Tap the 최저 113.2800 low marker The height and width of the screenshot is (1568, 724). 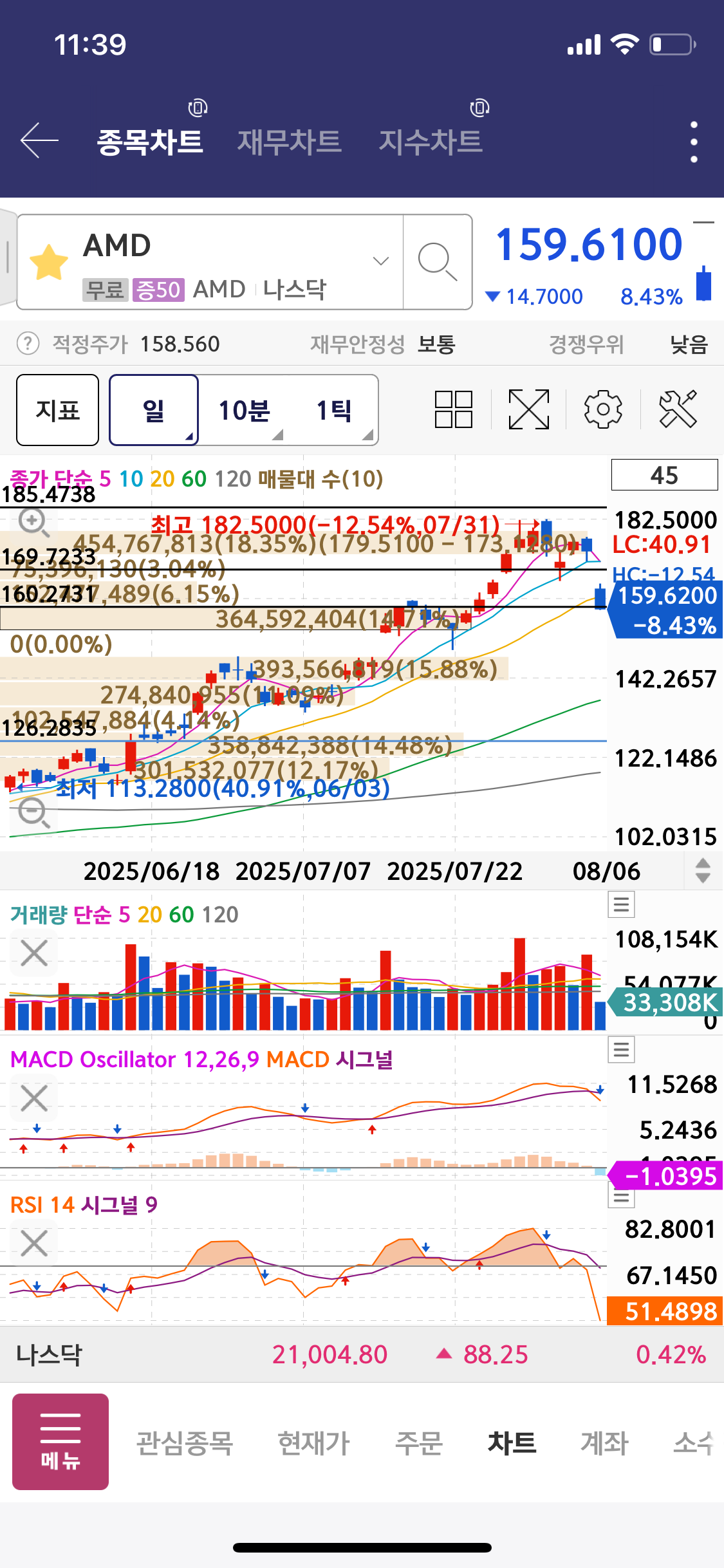coord(223,788)
